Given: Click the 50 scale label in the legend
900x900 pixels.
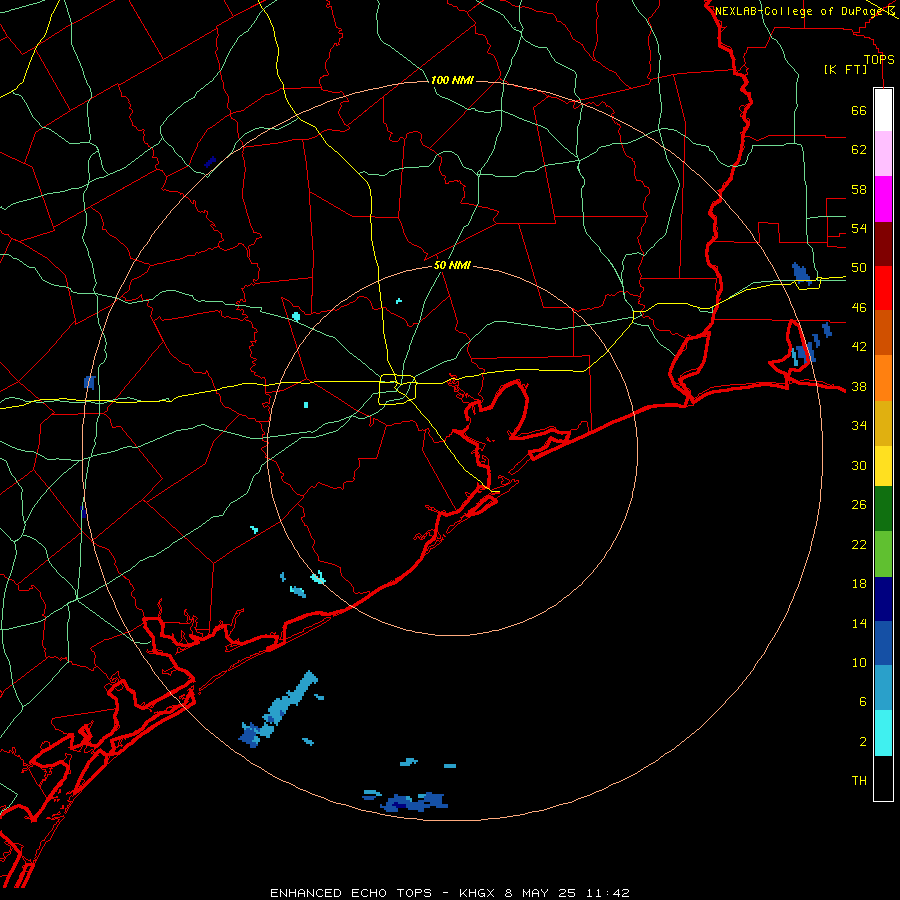Looking at the screenshot, I should (x=859, y=268).
